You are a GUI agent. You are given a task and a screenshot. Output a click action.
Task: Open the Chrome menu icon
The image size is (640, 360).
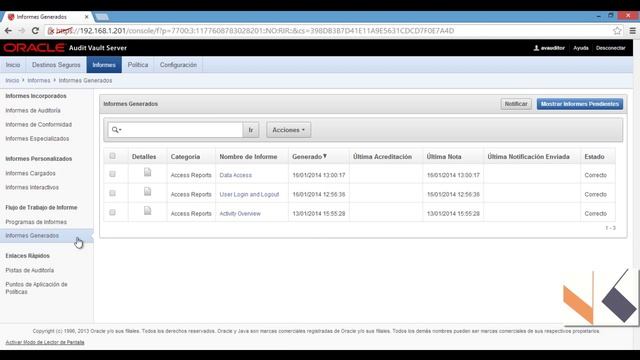coord(632,31)
